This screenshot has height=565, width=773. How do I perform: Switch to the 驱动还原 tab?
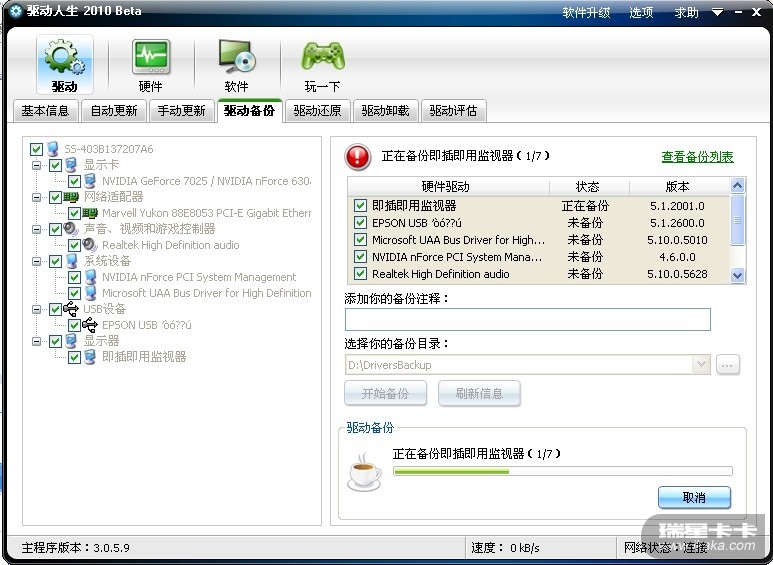317,110
